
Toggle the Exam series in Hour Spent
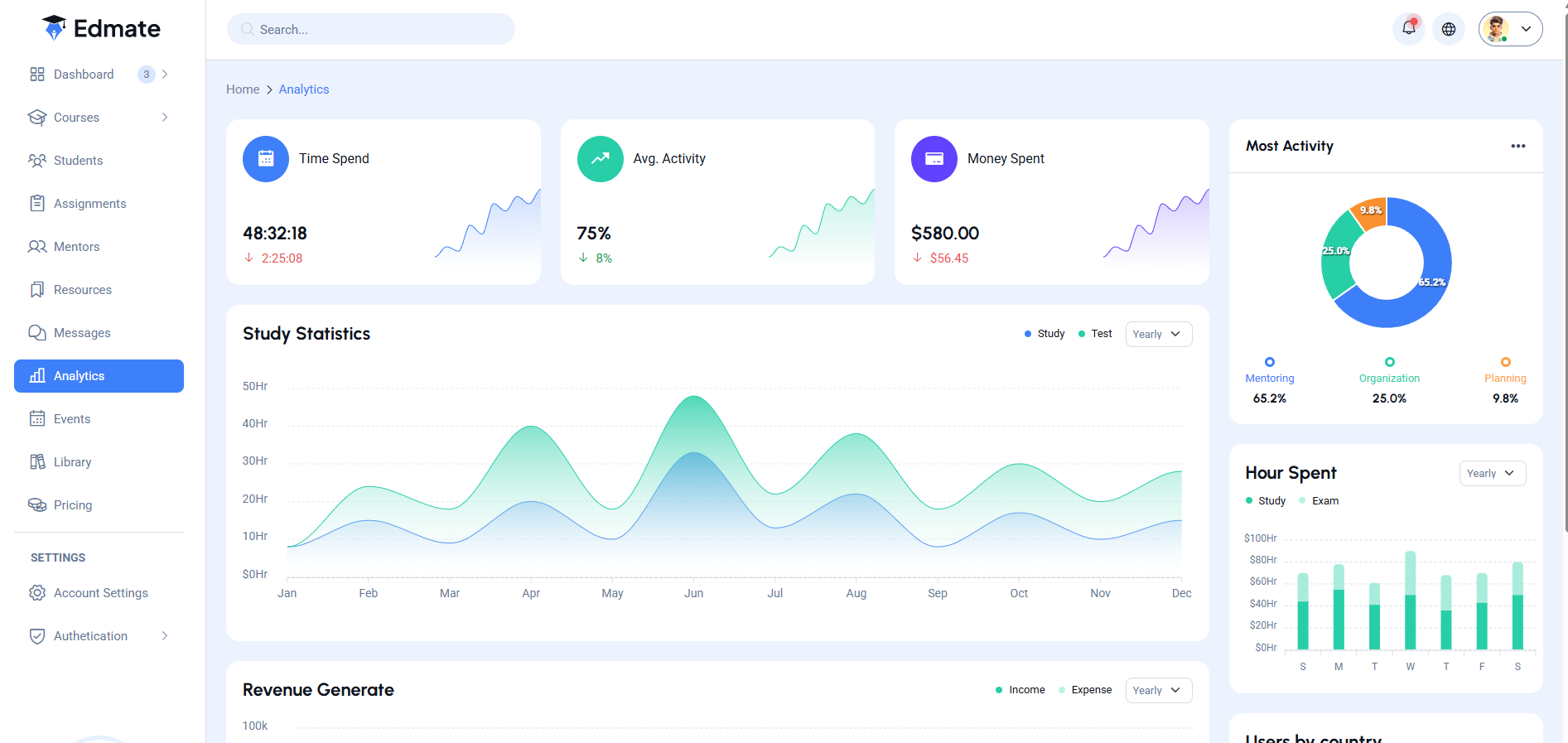click(x=1319, y=501)
